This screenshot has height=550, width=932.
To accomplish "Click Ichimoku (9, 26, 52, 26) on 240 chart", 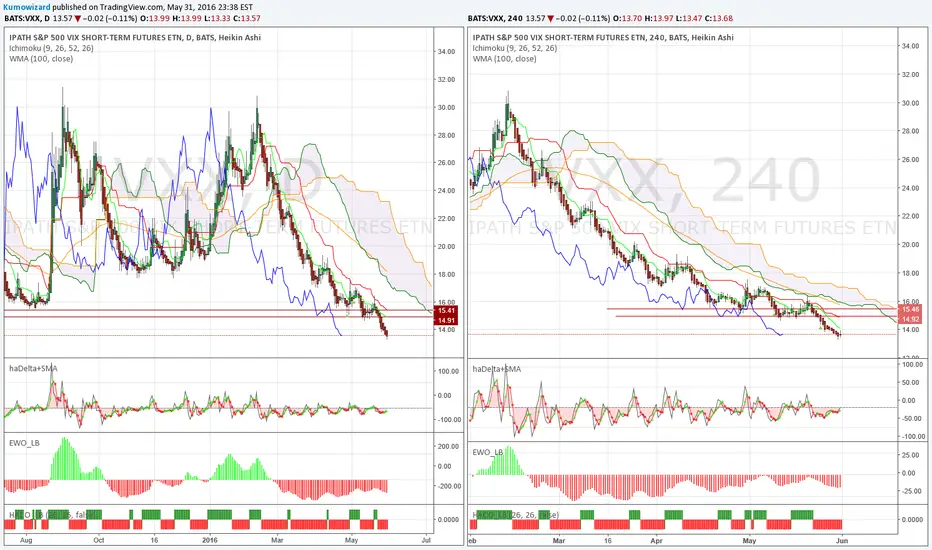I will click(515, 48).
